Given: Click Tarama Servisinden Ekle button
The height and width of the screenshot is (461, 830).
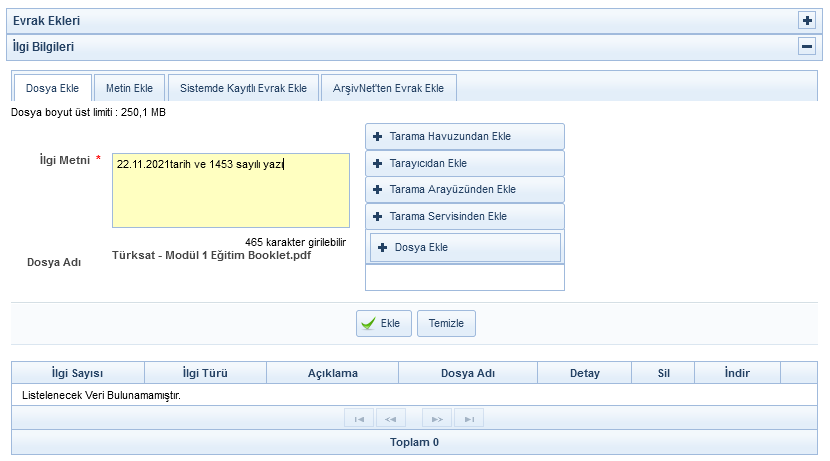Looking at the screenshot, I should click(x=465, y=216).
